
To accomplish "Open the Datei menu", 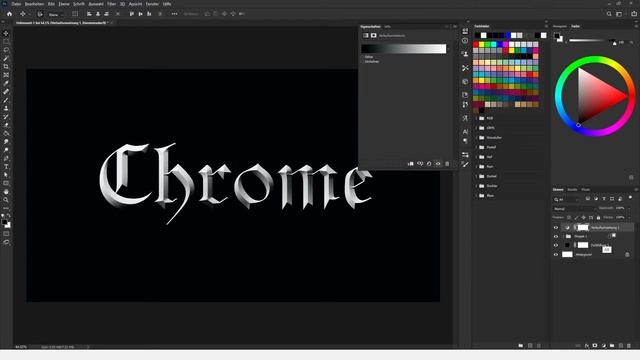I will point(16,4).
